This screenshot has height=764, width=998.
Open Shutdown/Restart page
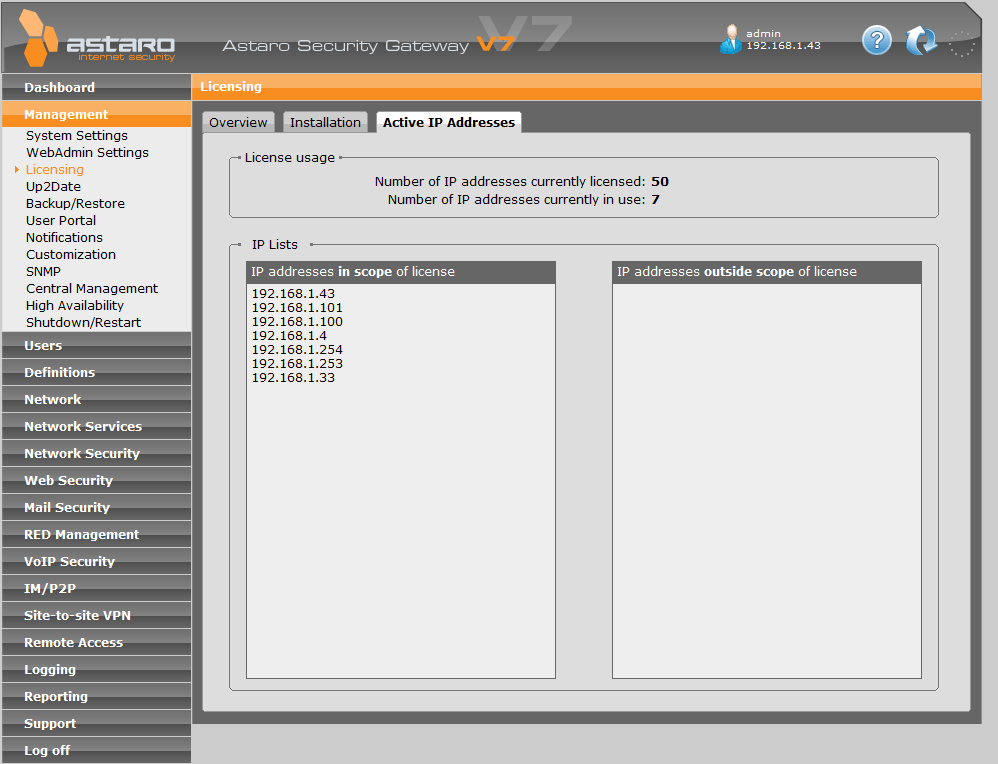tap(83, 323)
